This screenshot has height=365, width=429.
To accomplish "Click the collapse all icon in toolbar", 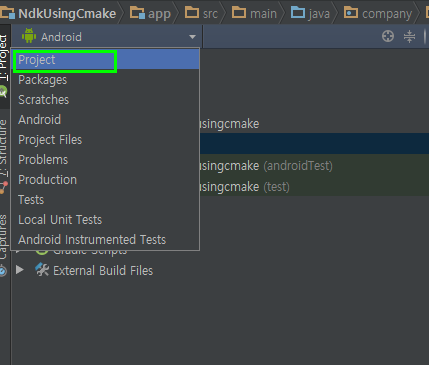I will (409, 36).
